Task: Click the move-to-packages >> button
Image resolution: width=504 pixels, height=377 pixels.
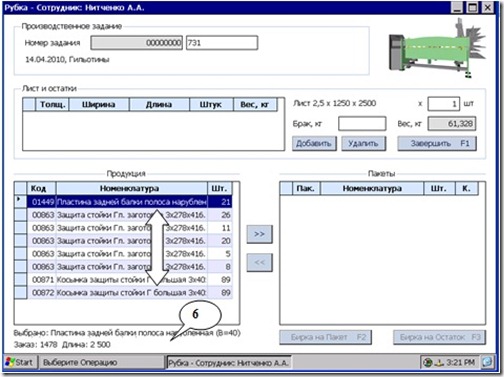Action: (259, 234)
